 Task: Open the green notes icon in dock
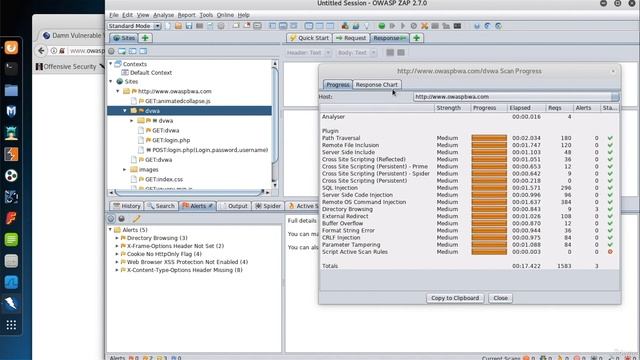click(x=11, y=240)
